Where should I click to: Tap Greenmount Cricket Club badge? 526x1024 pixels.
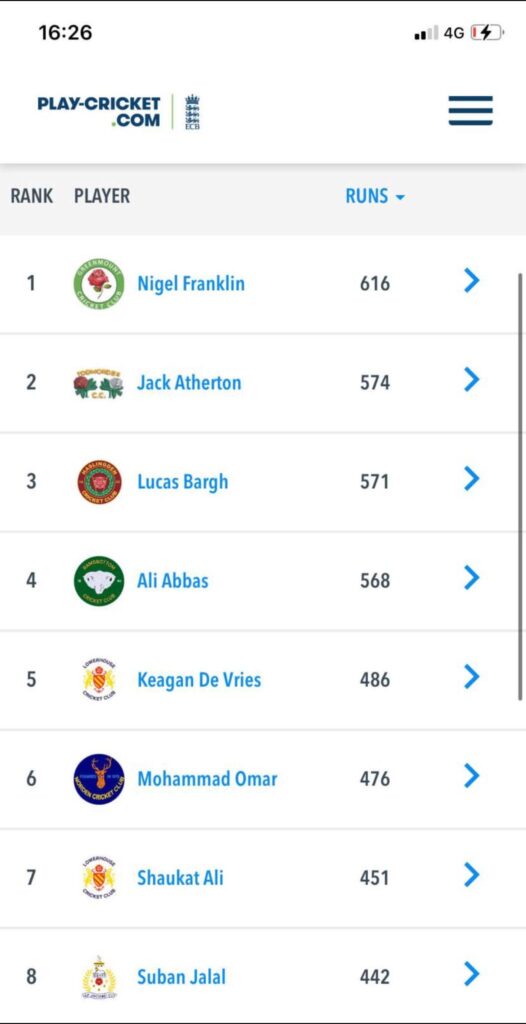[99, 283]
